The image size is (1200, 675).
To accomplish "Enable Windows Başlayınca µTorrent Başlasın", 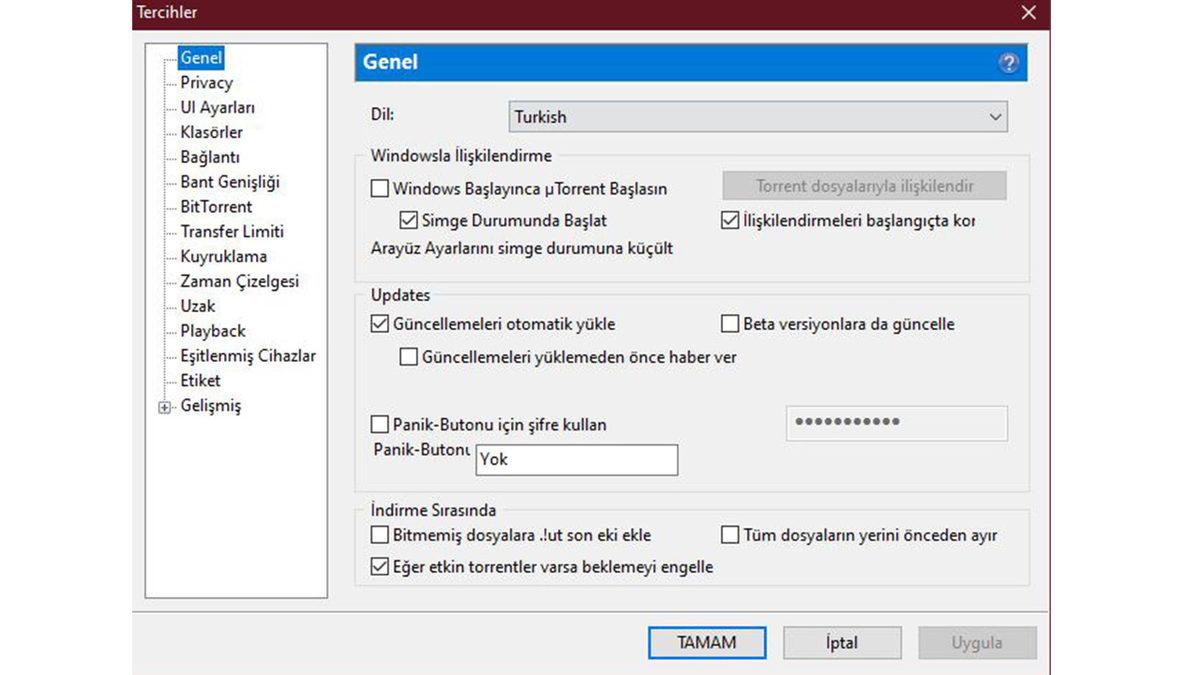I will [379, 188].
